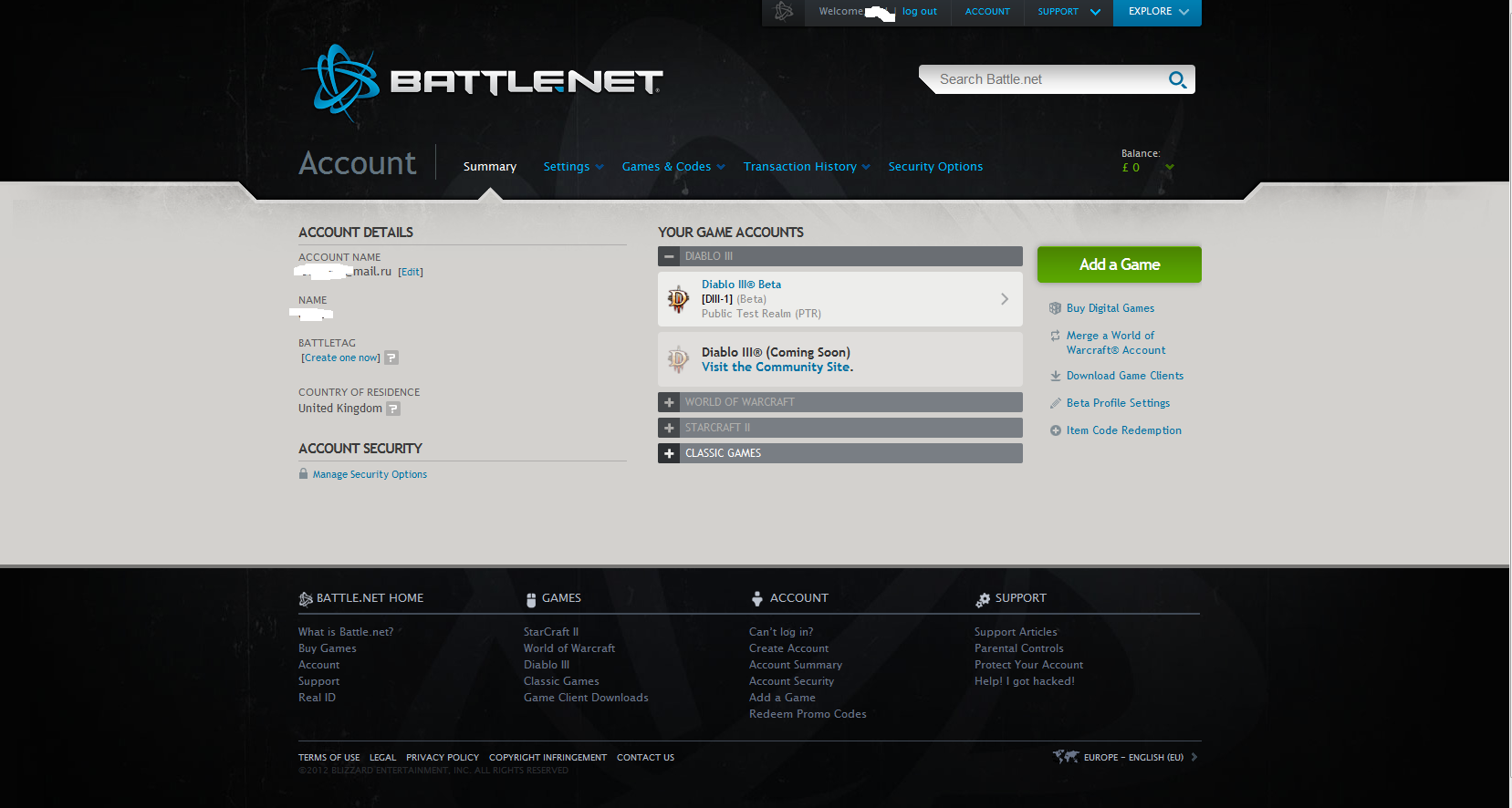
Task: Open Item Code Redemption link
Action: pos(1124,430)
